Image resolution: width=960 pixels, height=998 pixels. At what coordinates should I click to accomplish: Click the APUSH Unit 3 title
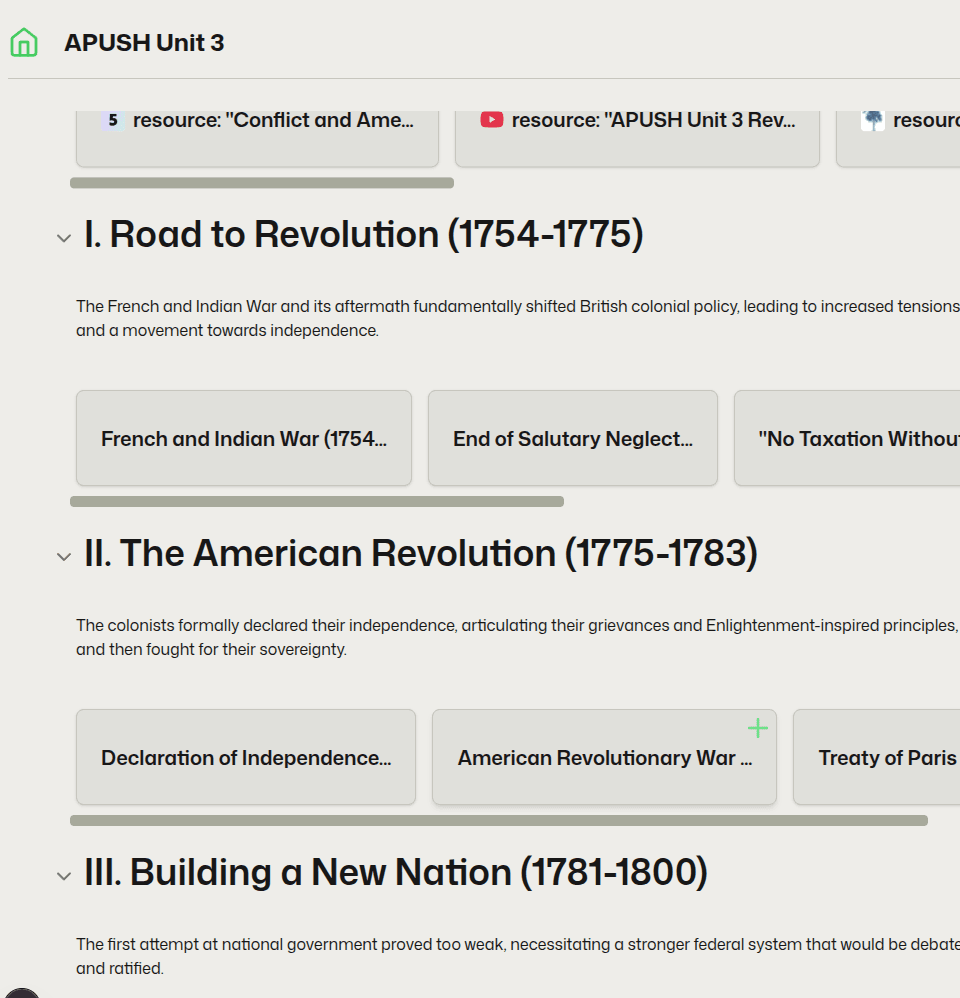pos(144,42)
